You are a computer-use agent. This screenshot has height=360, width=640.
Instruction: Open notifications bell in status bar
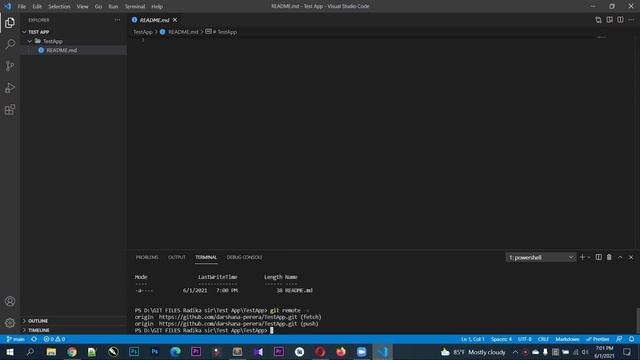[x=631, y=339]
